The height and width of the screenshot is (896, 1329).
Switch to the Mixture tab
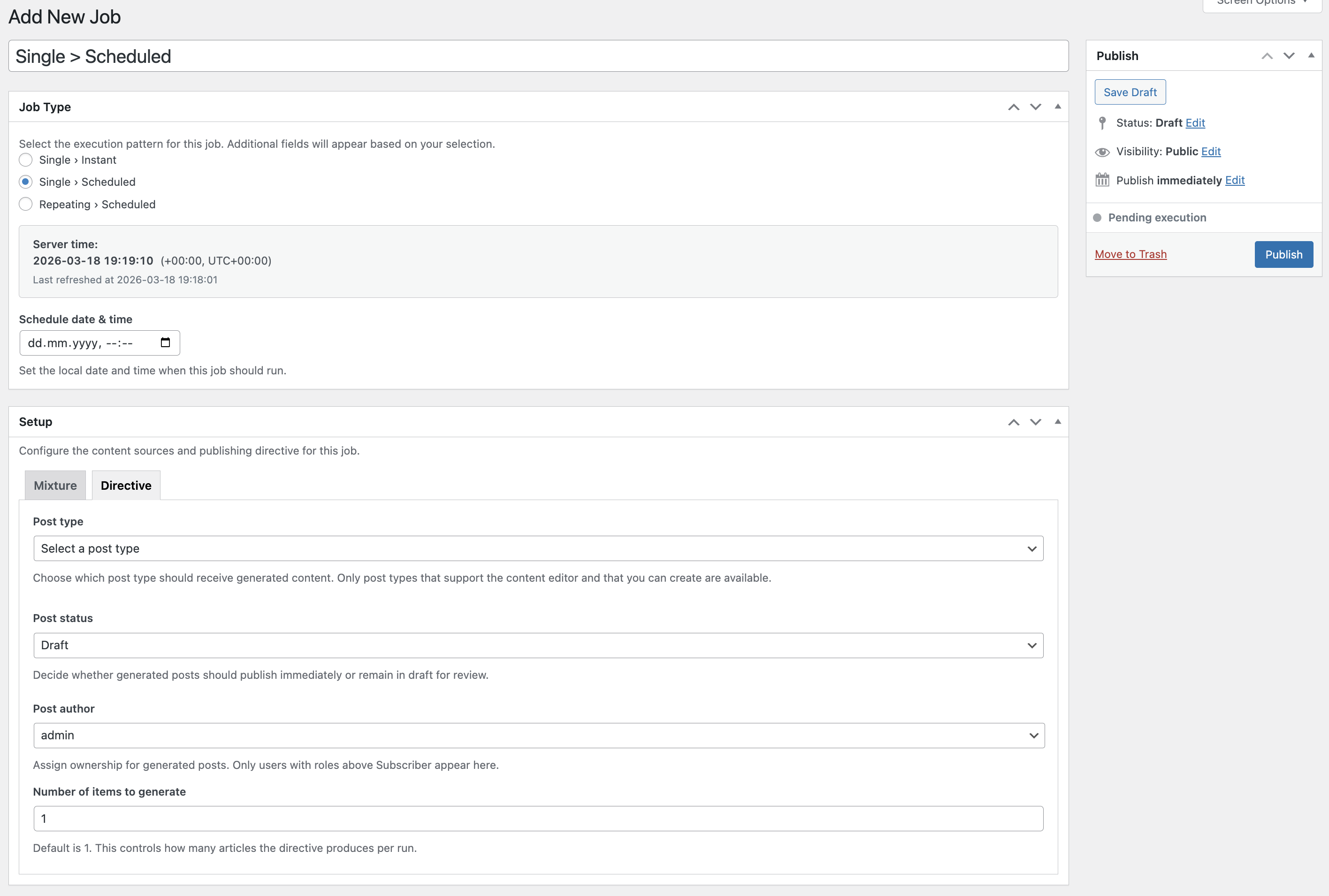coord(55,485)
